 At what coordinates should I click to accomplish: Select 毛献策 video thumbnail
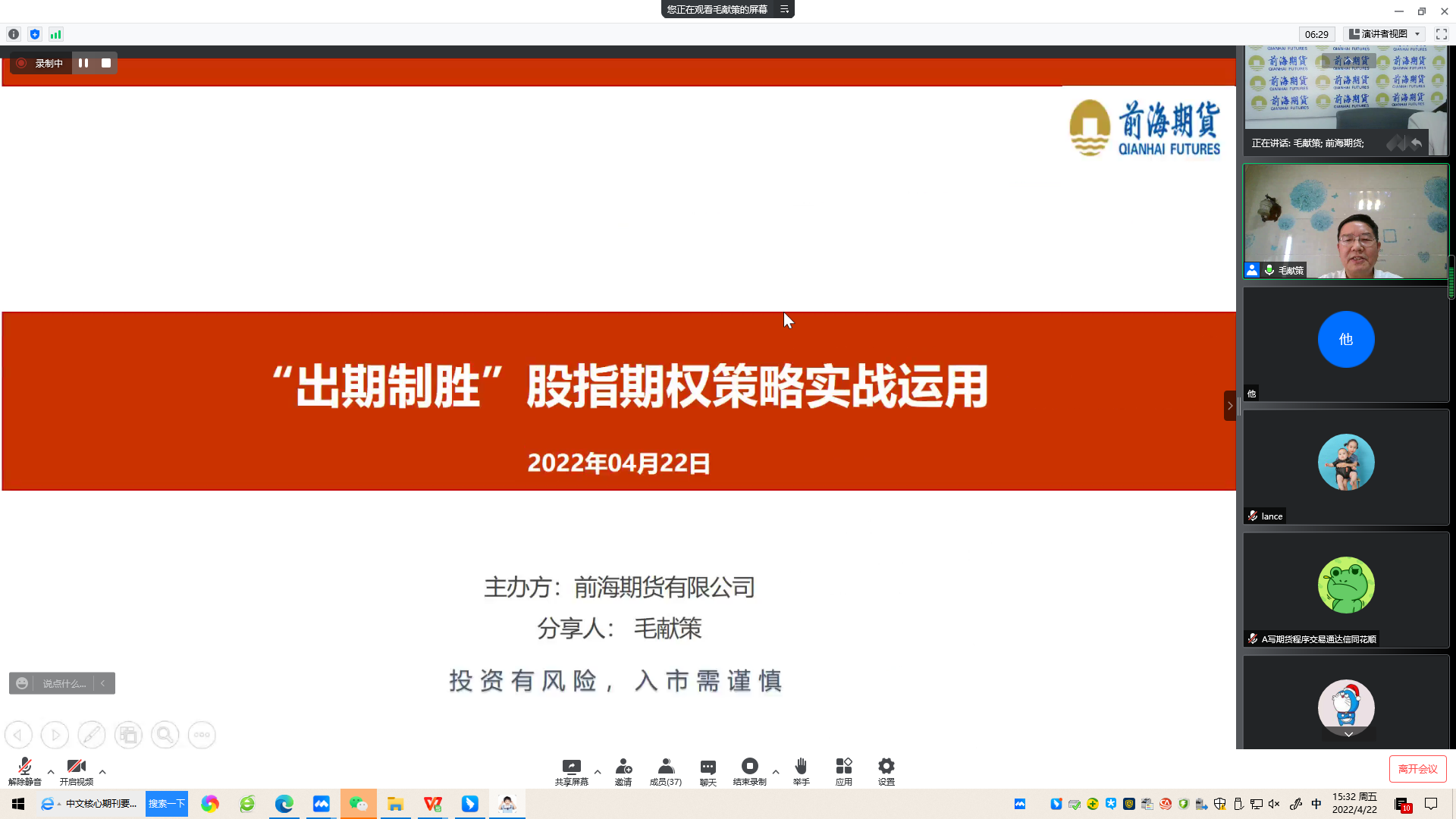(1346, 221)
